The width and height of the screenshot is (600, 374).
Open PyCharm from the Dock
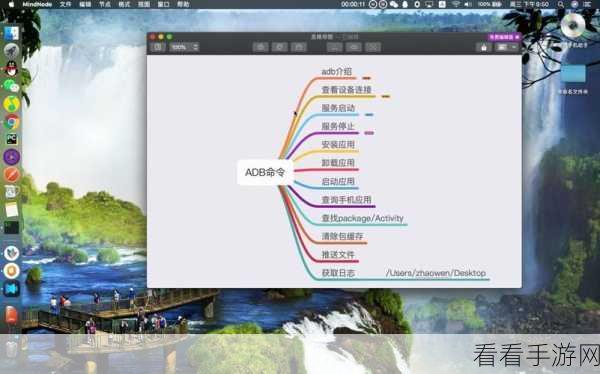tap(11, 139)
